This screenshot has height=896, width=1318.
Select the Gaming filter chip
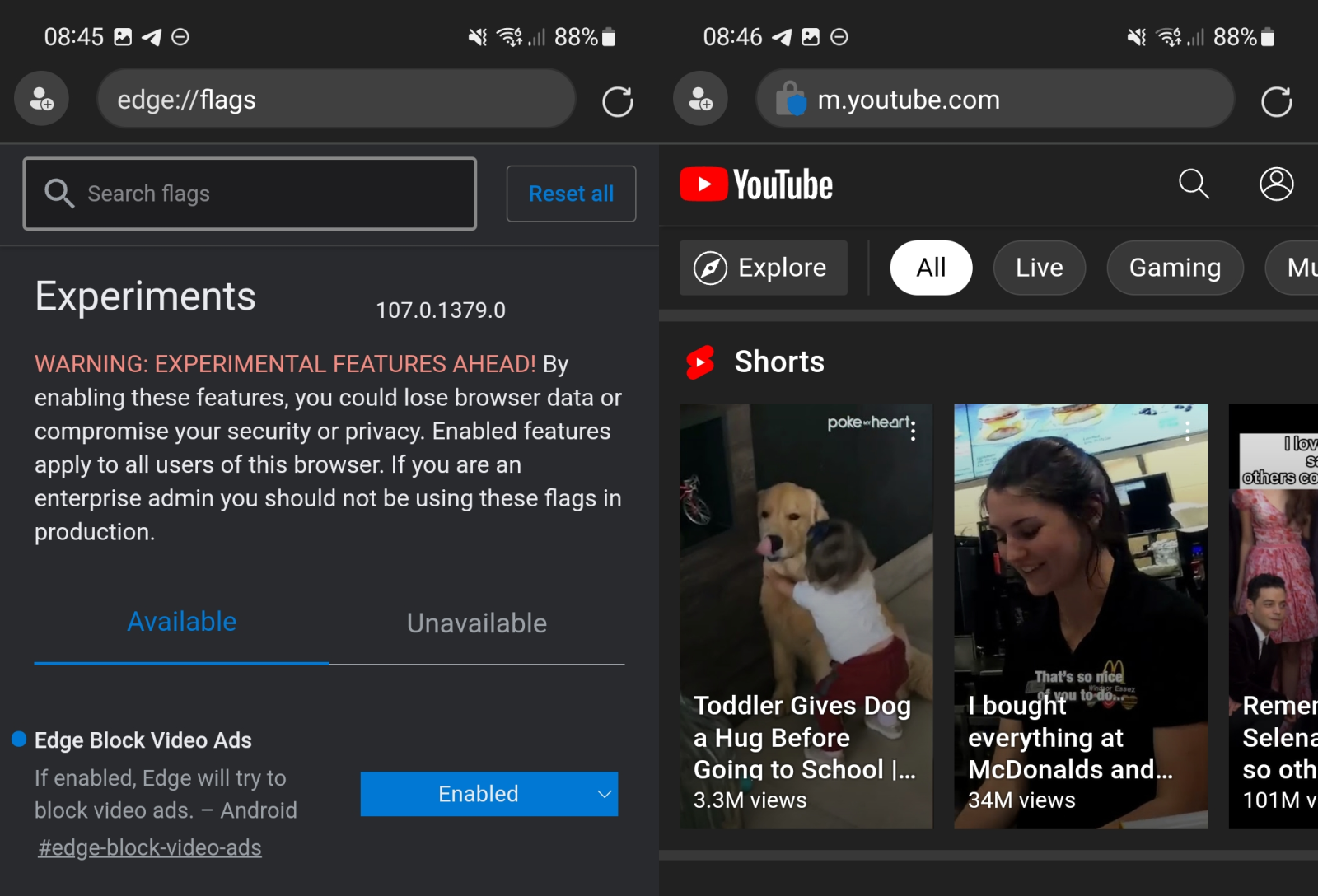(x=1175, y=267)
